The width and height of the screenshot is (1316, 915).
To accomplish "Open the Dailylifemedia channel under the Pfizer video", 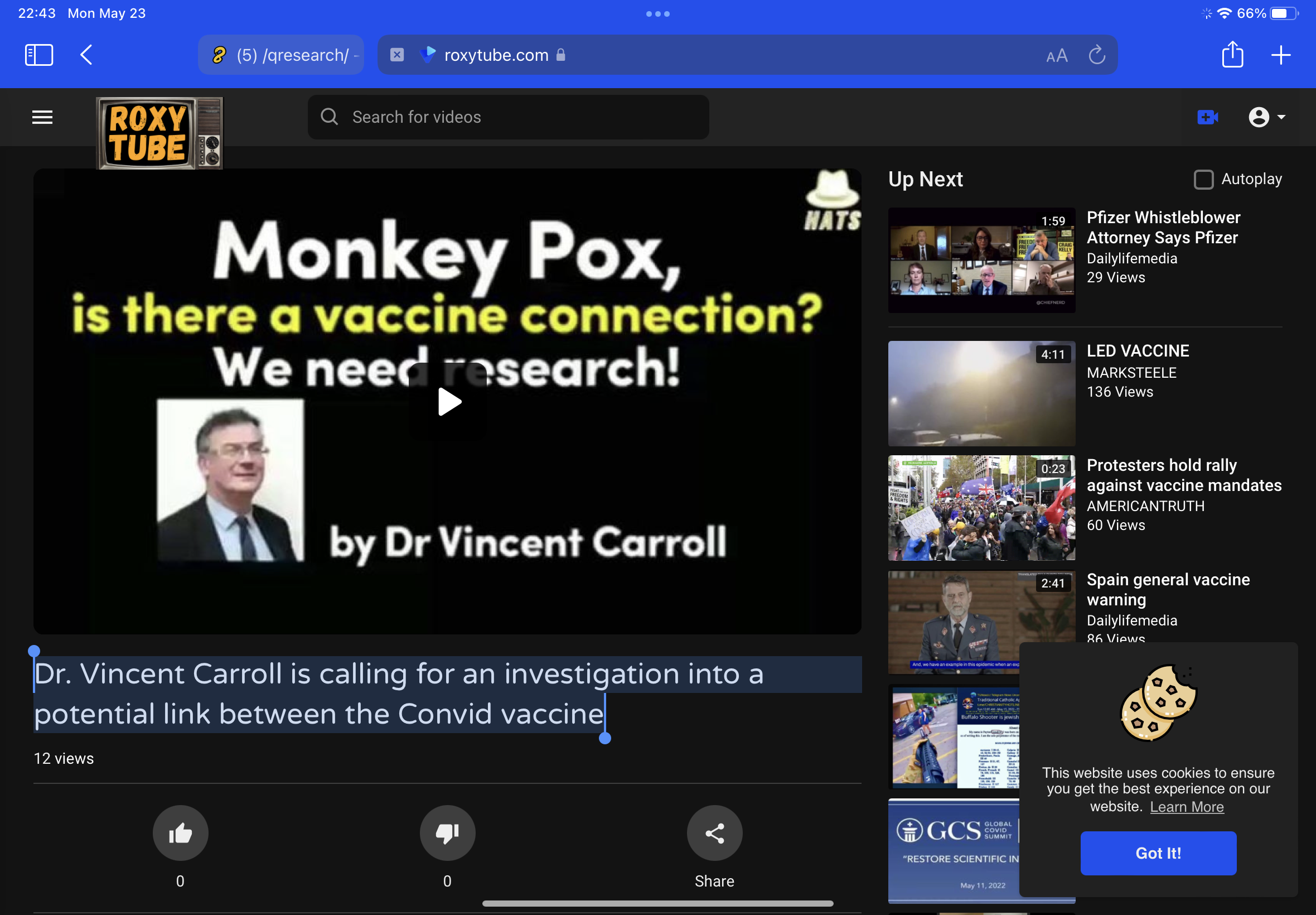I will coord(1131,258).
